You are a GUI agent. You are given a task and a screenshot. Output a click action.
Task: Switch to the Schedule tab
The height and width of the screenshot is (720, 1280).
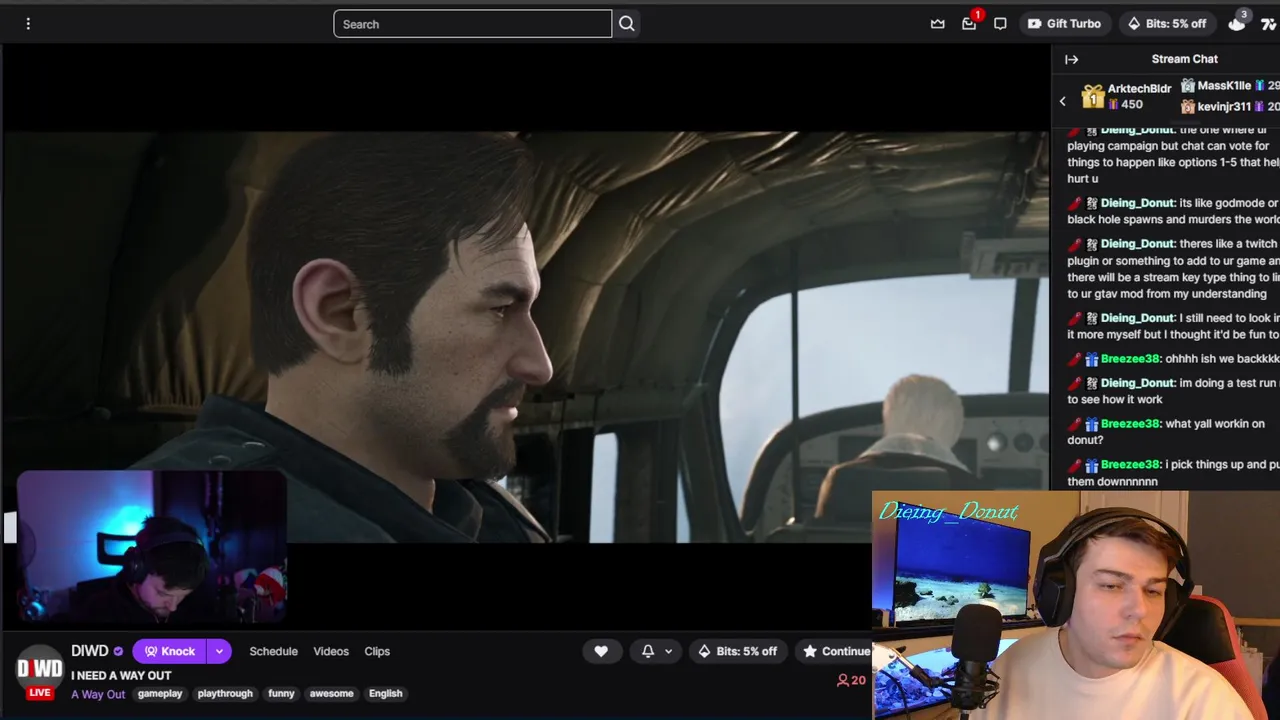[273, 651]
